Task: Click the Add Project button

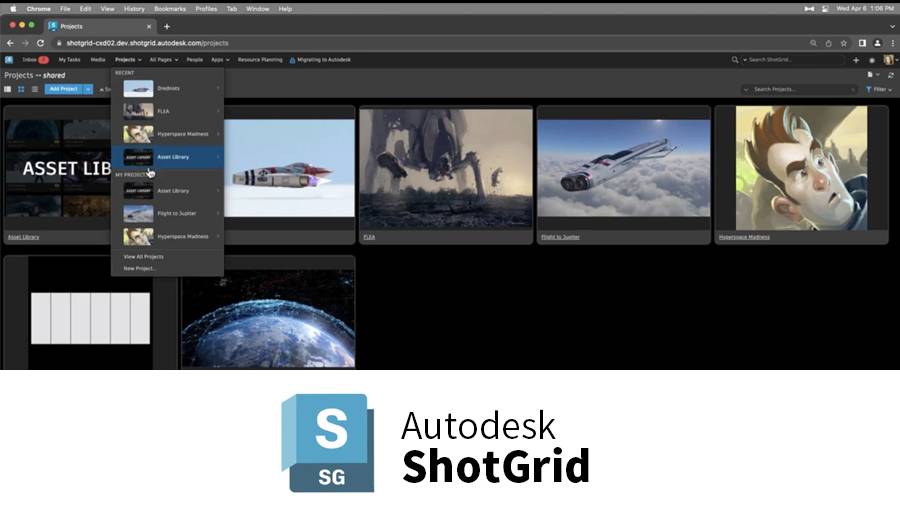Action: (x=64, y=89)
